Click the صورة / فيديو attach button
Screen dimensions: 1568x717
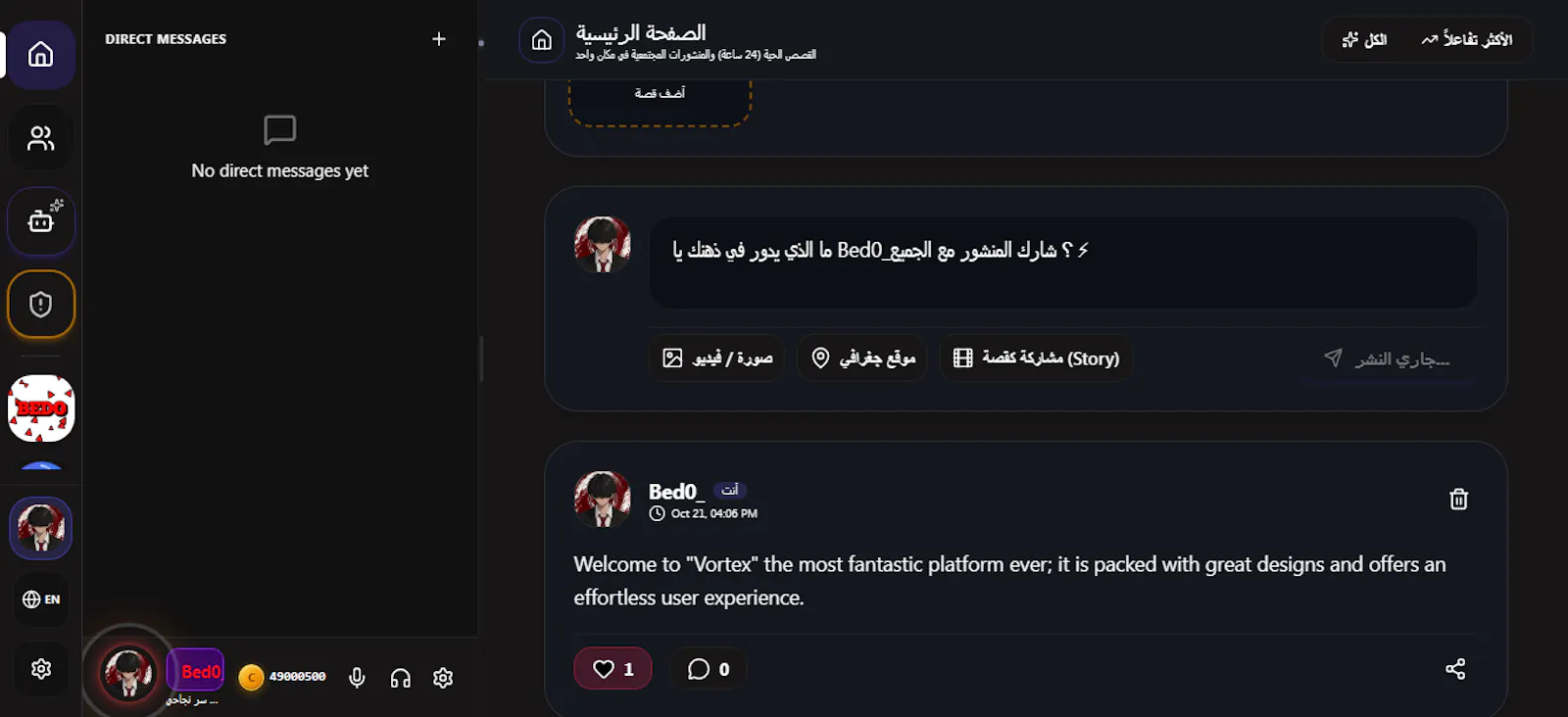(x=717, y=358)
